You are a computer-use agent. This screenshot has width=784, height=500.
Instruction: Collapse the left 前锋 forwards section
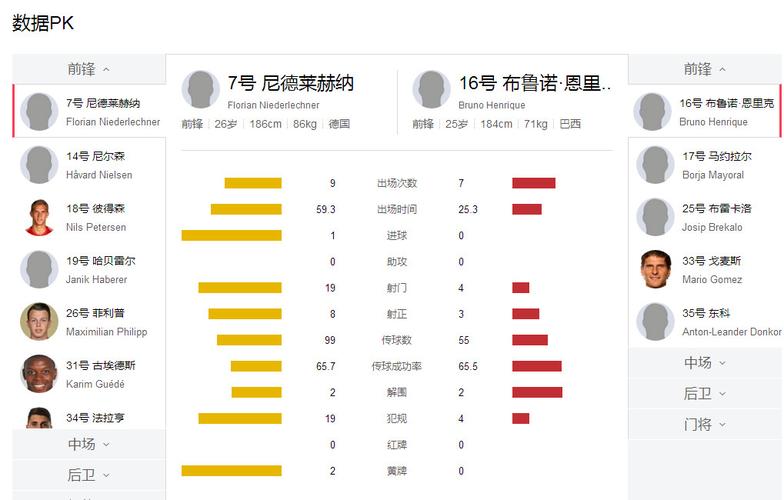click(89, 69)
